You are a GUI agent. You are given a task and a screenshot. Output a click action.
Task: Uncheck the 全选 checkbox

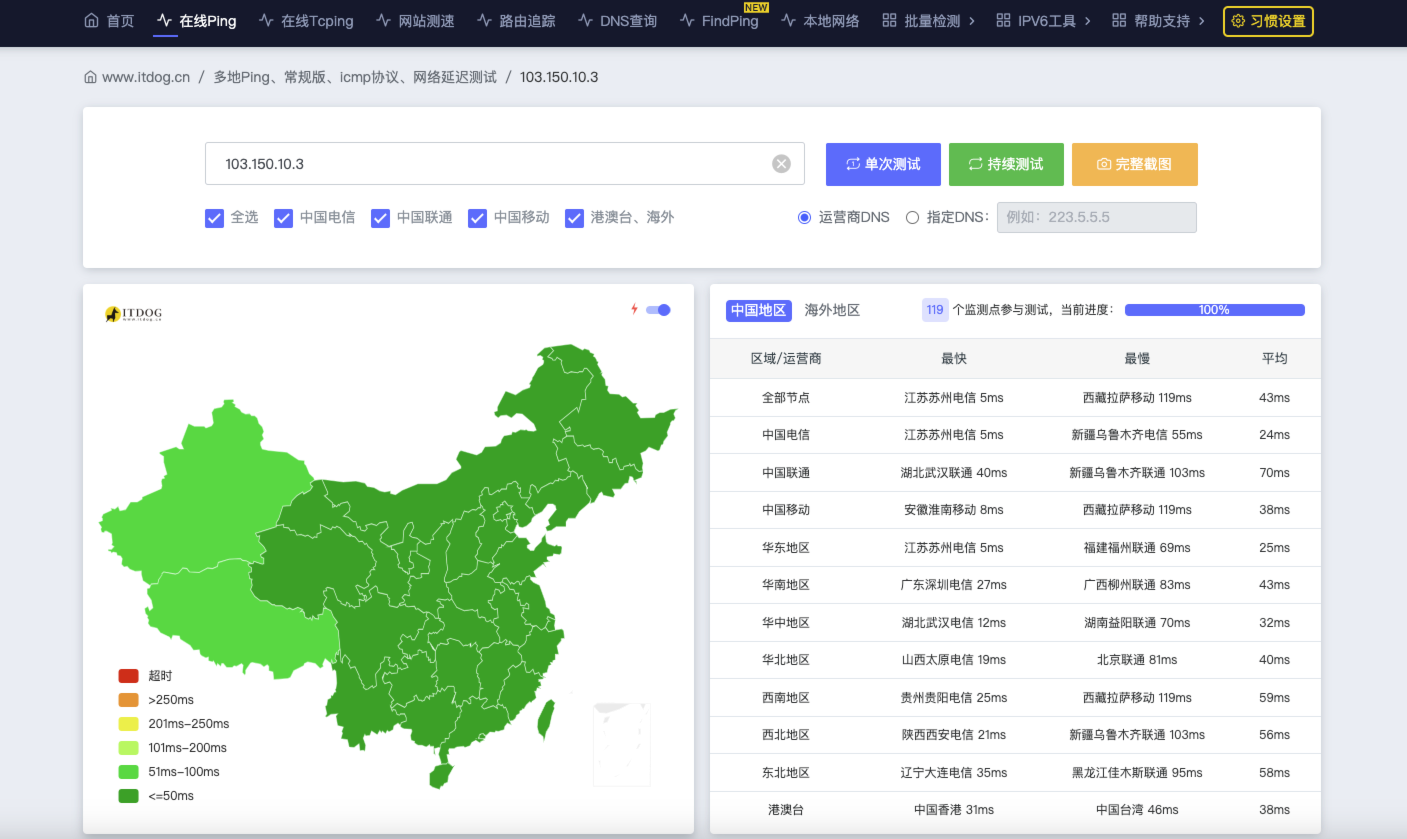(x=214, y=218)
